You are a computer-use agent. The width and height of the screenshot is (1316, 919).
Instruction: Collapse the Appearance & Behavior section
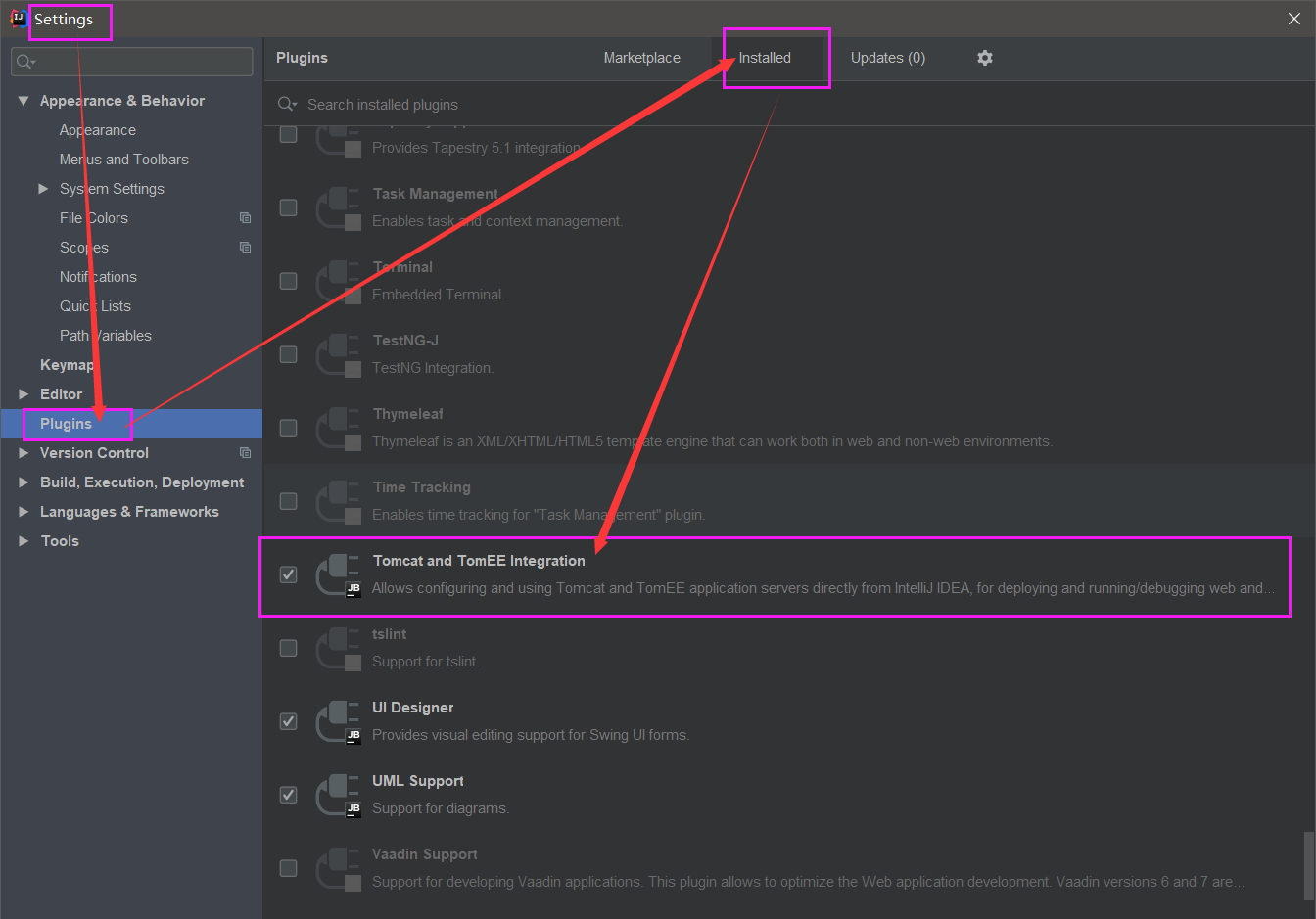(x=23, y=101)
